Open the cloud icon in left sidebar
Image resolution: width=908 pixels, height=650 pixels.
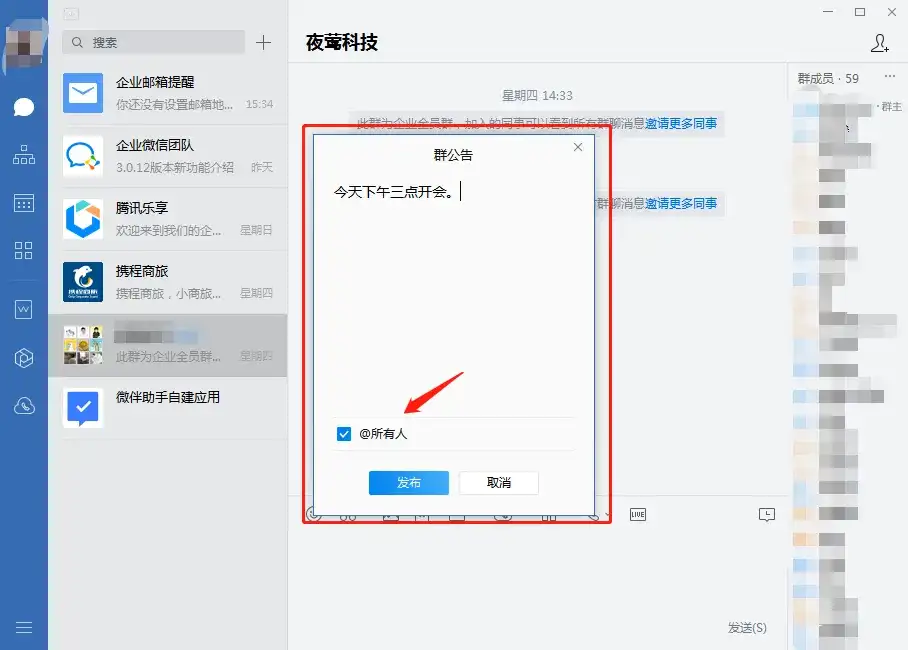(x=24, y=406)
